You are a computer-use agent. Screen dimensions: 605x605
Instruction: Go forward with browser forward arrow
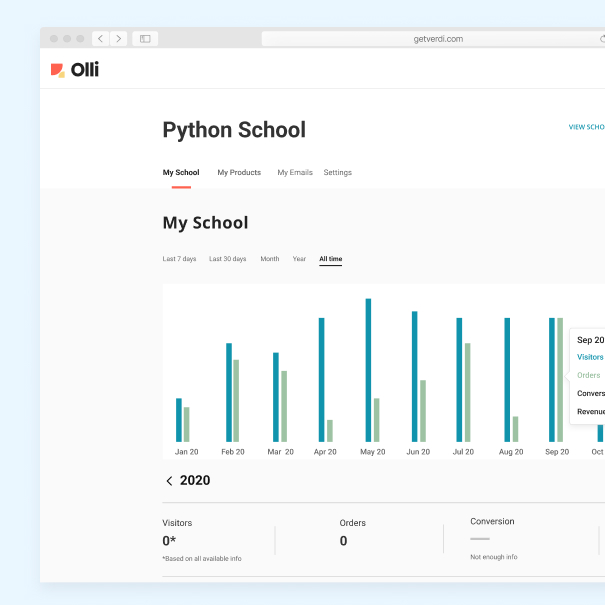[x=118, y=39]
